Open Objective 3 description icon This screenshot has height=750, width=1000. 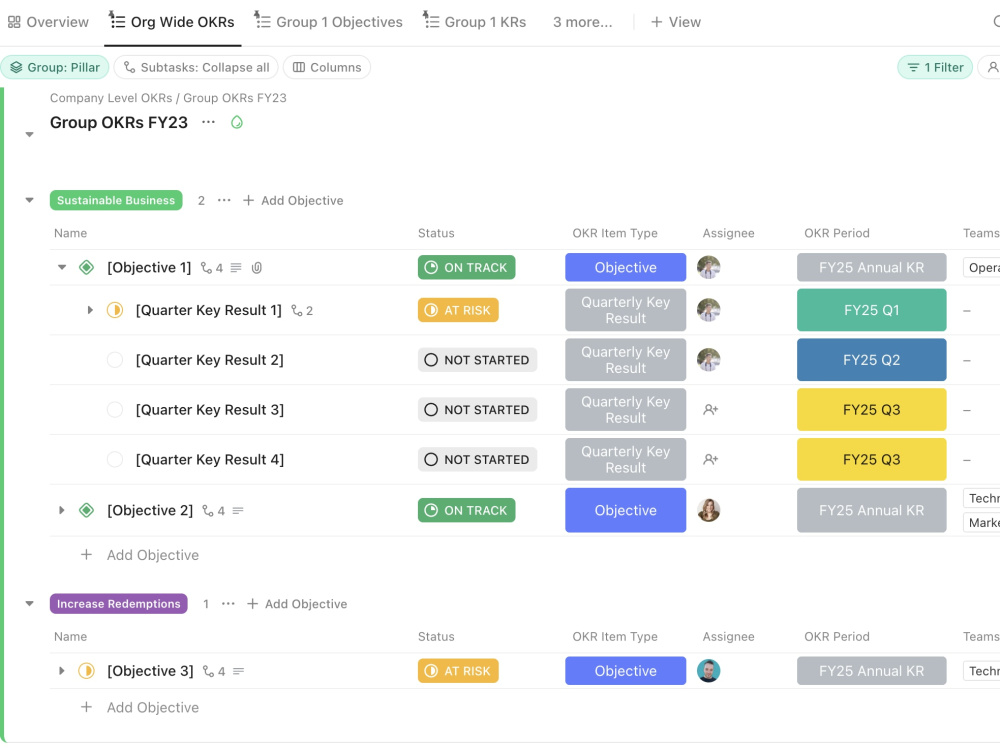click(239, 672)
